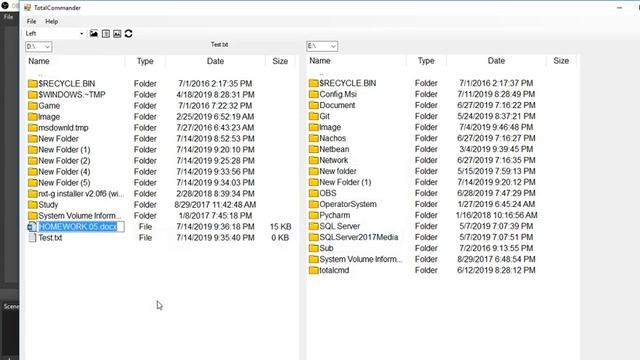The width and height of the screenshot is (640, 360).
Task: Select the Test.txt file
Action: click(45, 238)
